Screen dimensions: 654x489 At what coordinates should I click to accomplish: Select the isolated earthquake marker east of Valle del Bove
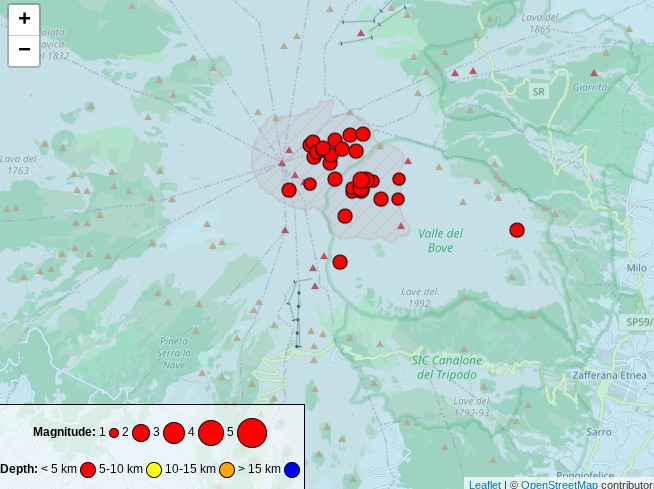[517, 230]
